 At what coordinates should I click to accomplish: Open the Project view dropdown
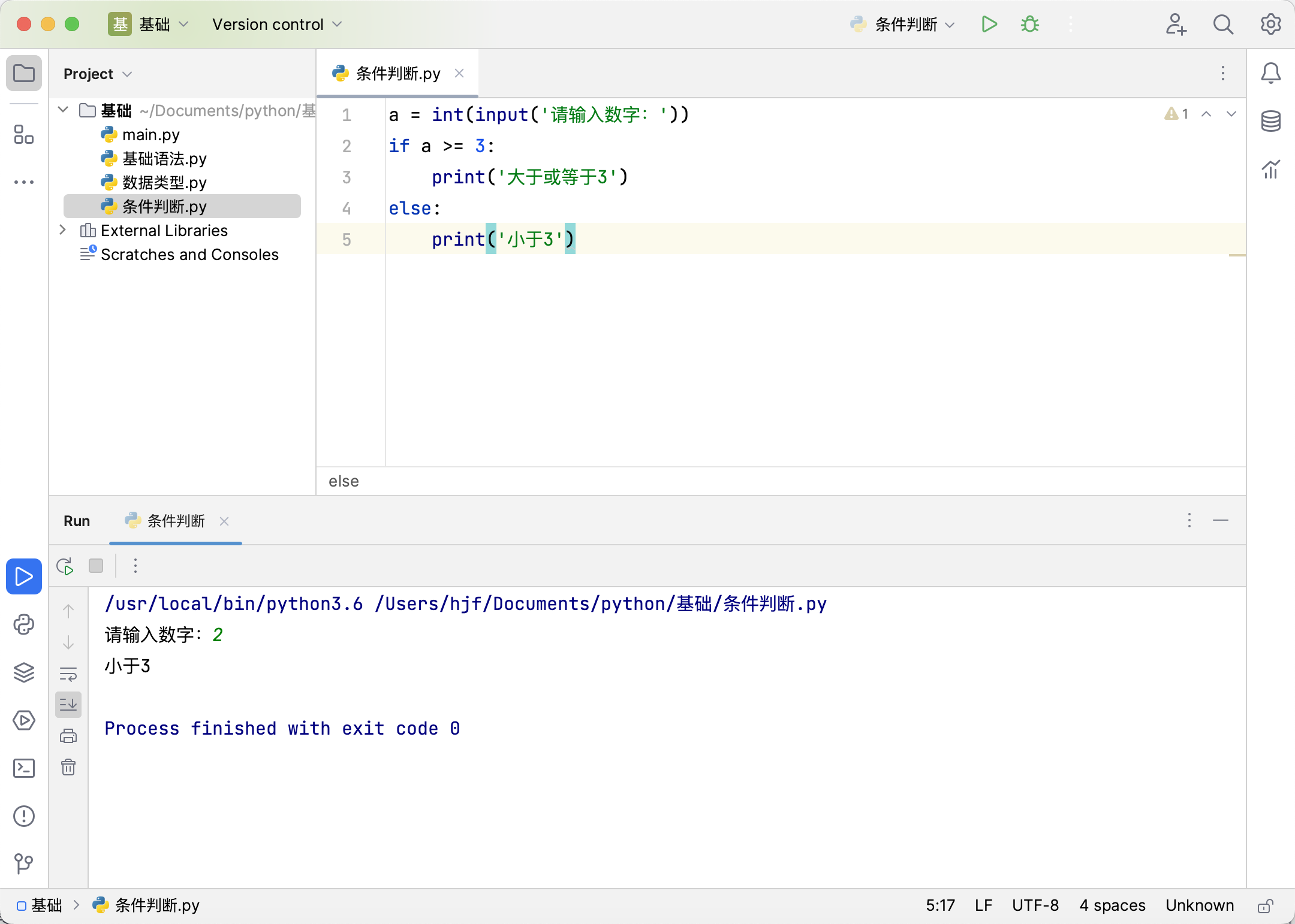click(98, 74)
